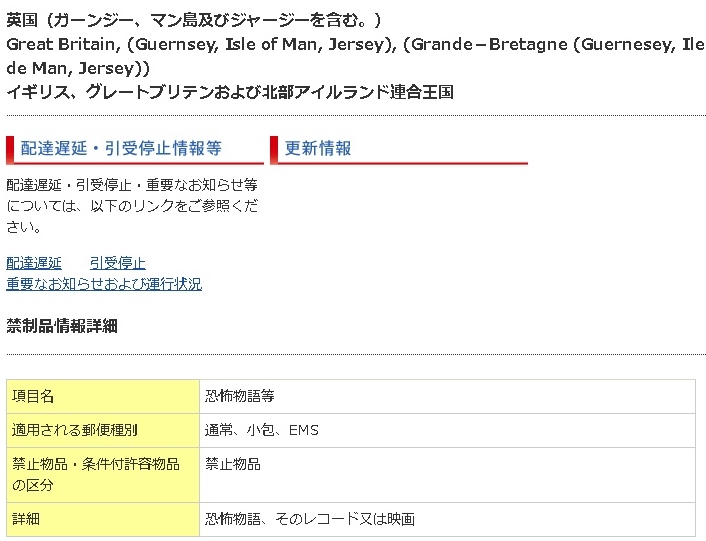Open the 配達遅延 link
This screenshot has height=541, width=706.
coord(34,263)
